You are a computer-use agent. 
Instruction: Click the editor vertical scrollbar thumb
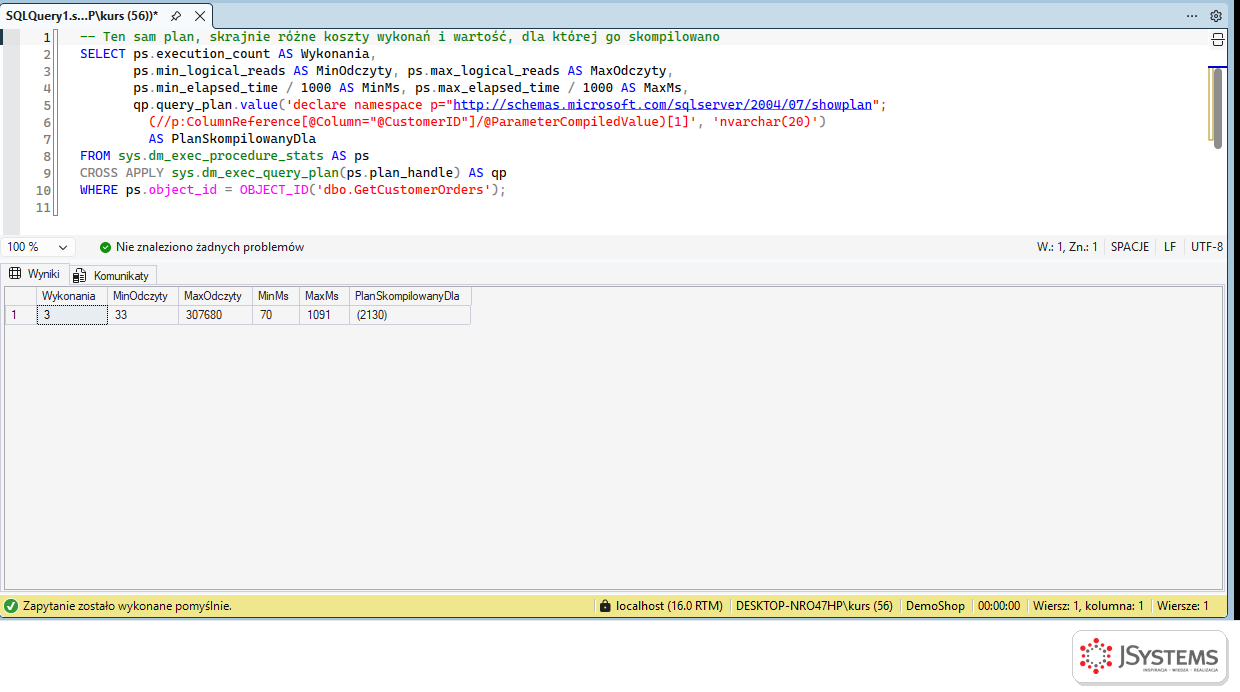tap(1217, 108)
